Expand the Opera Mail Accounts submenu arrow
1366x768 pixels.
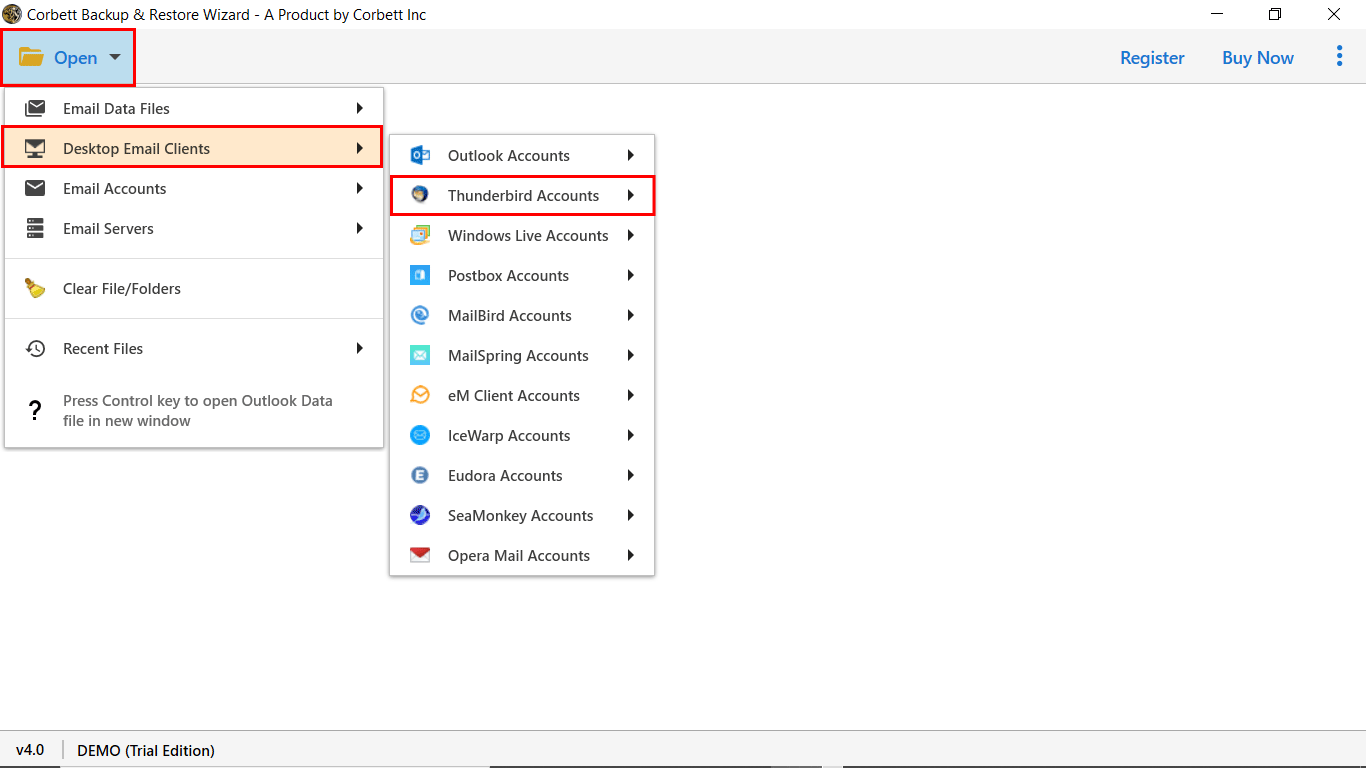631,555
